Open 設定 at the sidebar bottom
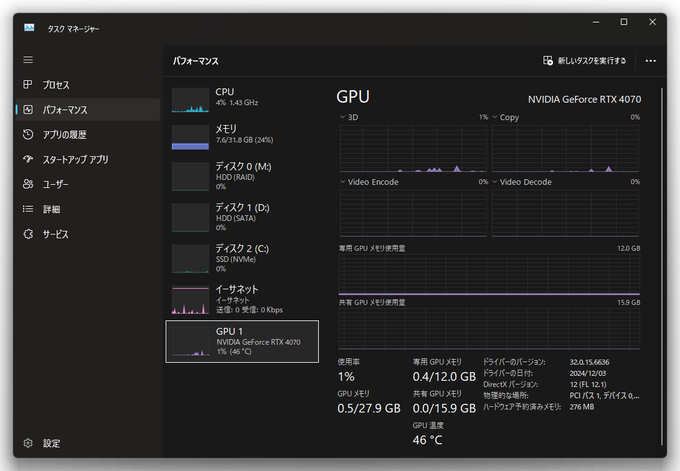The width and height of the screenshot is (680, 471). 88,443
